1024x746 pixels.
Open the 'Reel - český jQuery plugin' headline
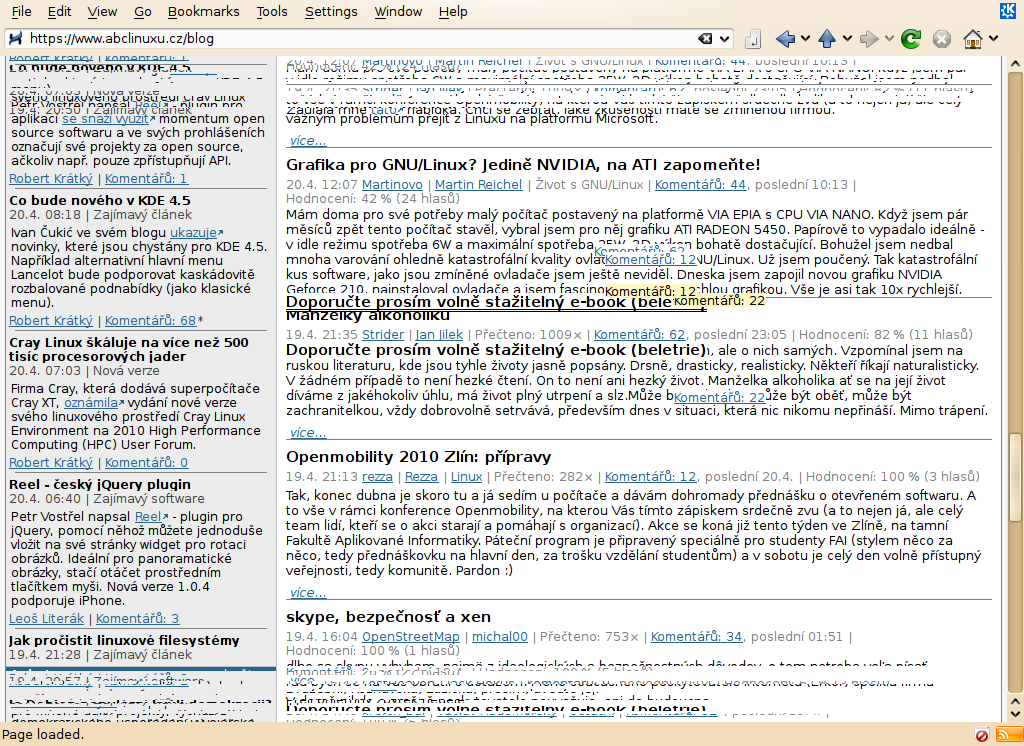(100, 484)
